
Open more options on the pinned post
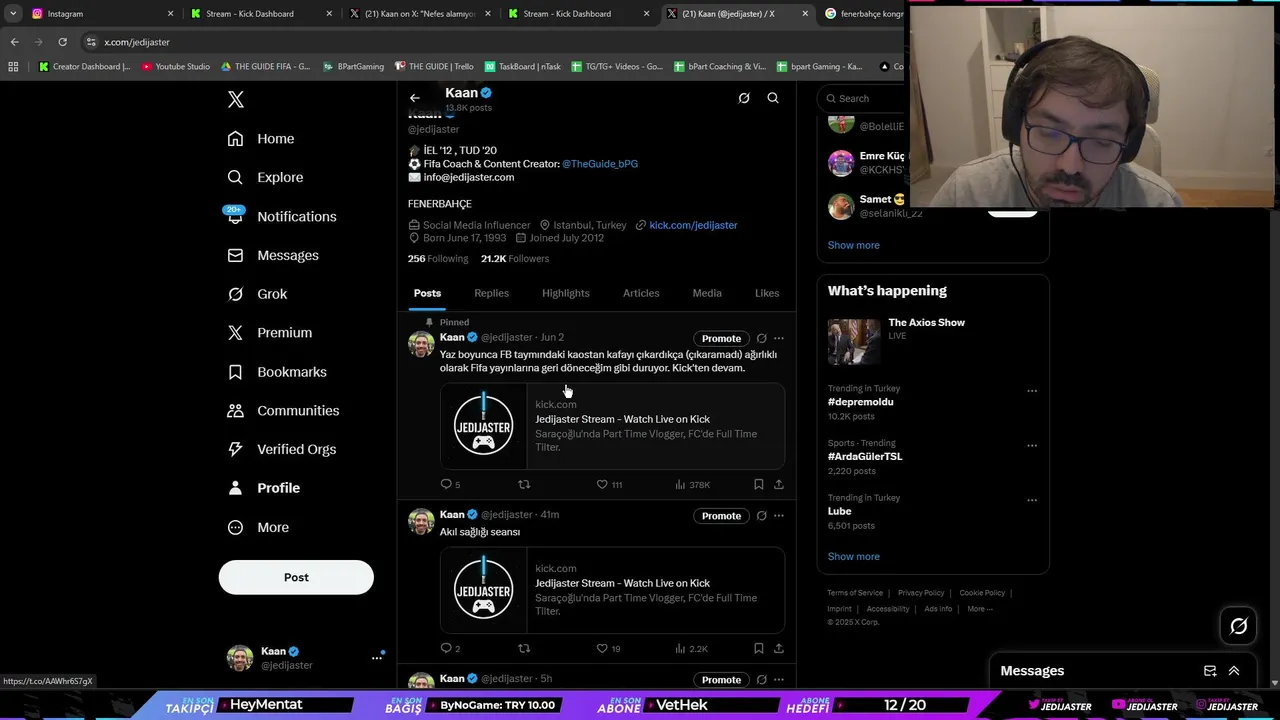pyautogui.click(x=779, y=338)
